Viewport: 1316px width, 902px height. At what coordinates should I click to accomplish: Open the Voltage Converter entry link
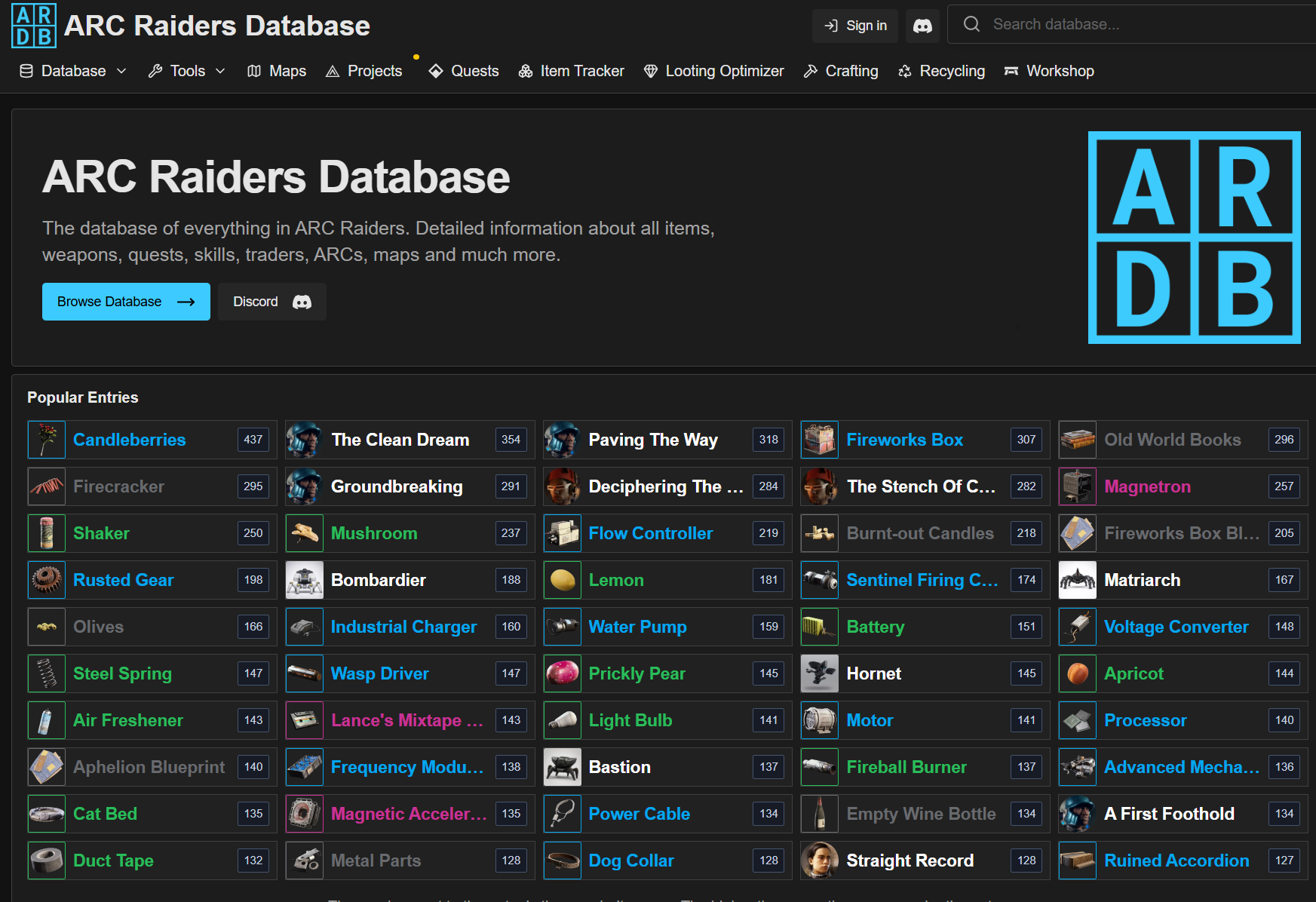pos(1176,627)
